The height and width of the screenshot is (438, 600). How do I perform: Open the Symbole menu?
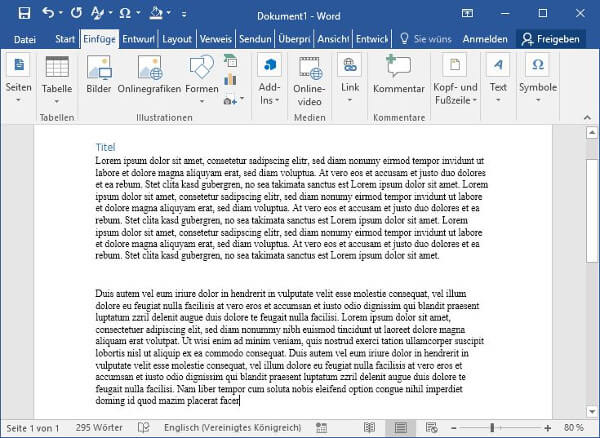pyautogui.click(x=538, y=80)
